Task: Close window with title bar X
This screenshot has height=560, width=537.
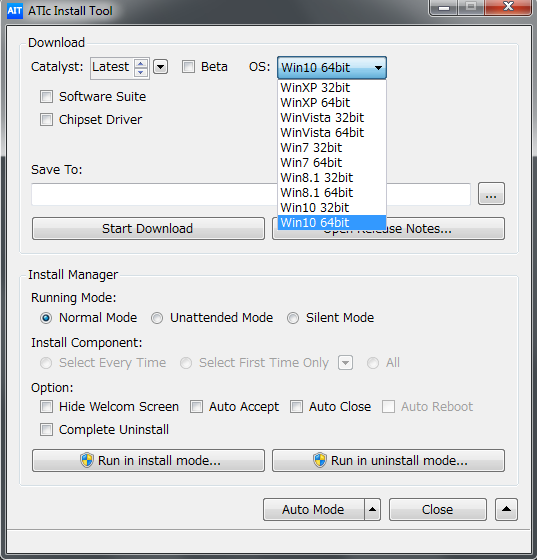Action: (508, 7)
